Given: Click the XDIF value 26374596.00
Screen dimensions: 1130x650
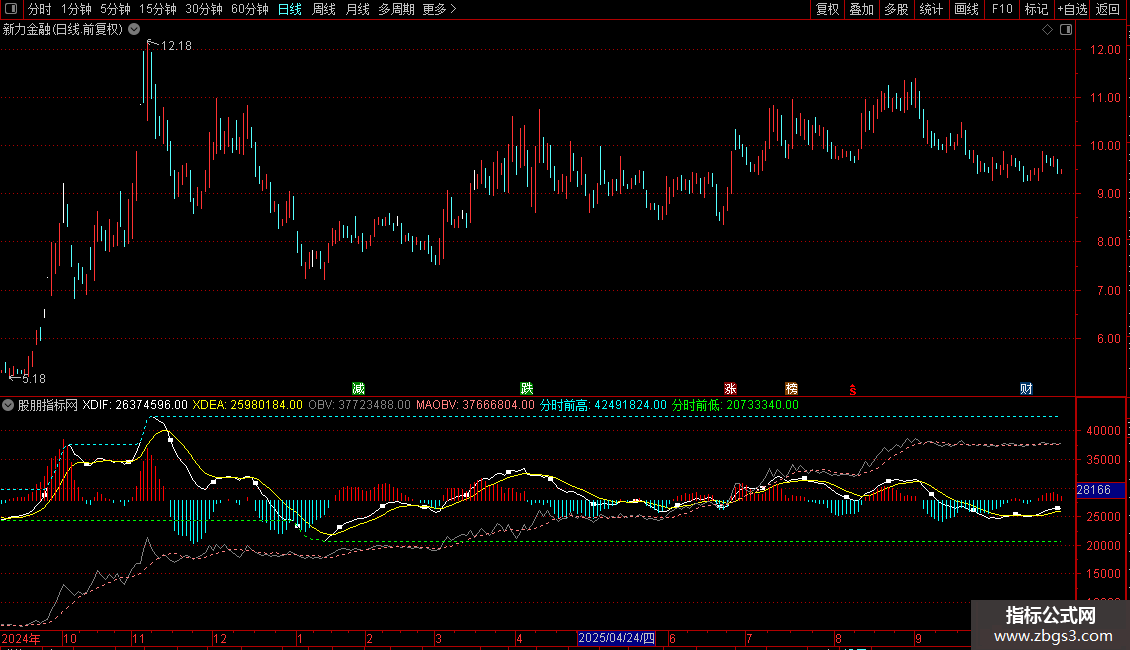Looking at the screenshot, I should coord(151,405).
